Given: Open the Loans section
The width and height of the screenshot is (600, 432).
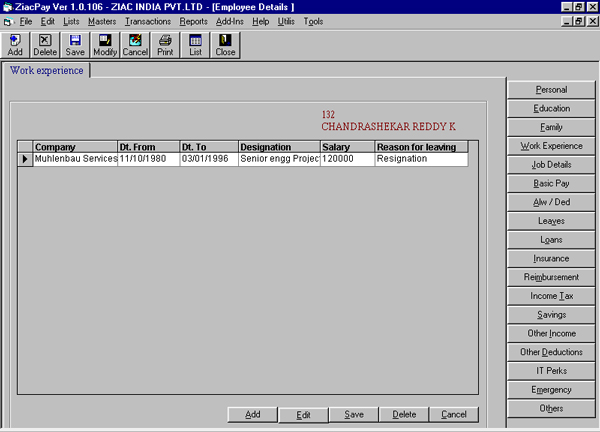Looking at the screenshot, I should click(x=551, y=240).
